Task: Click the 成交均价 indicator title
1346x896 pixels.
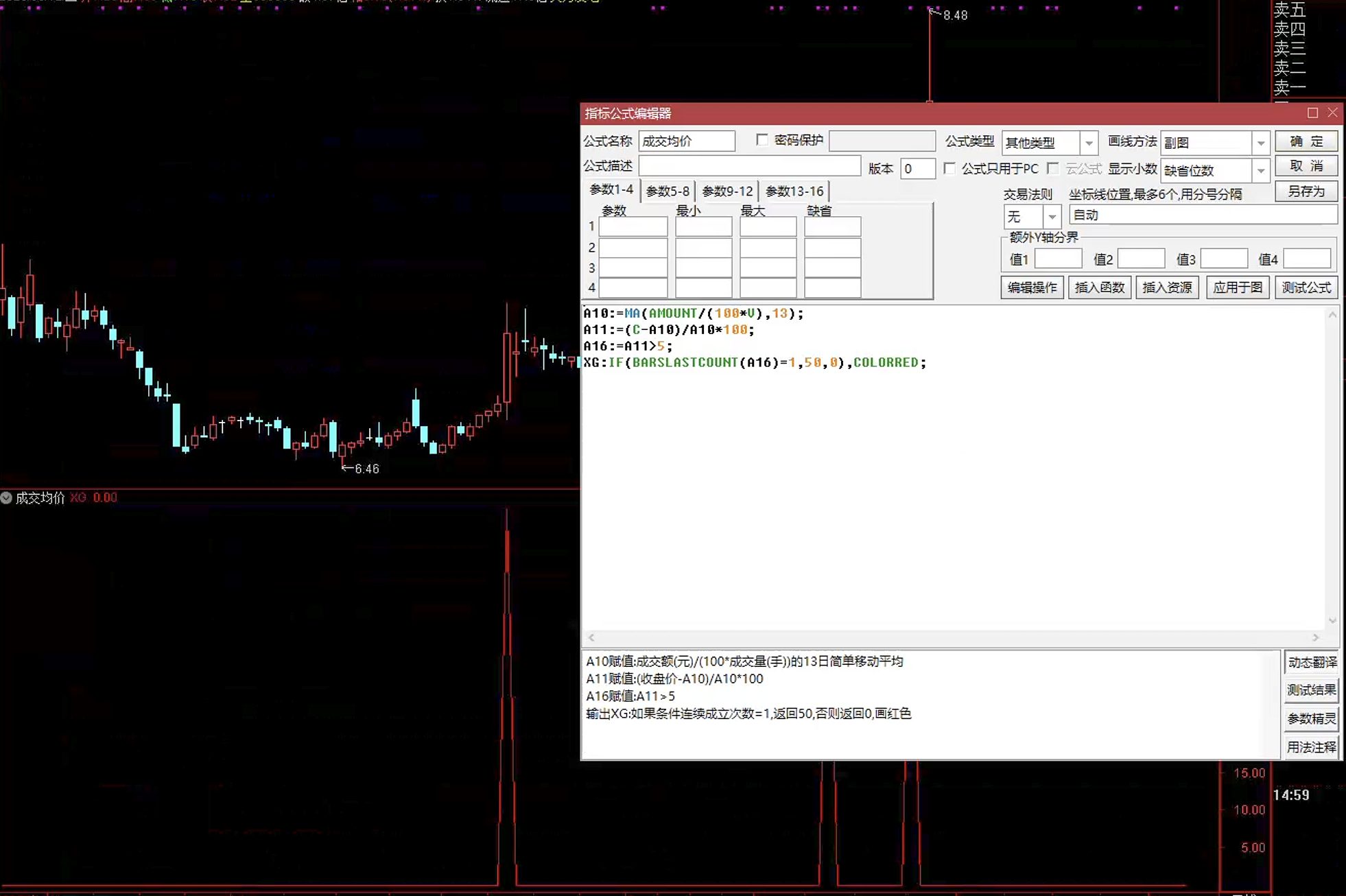Action: (40, 498)
